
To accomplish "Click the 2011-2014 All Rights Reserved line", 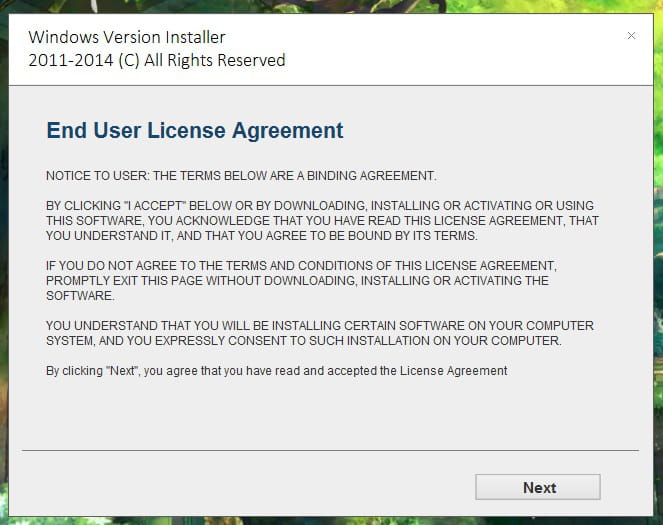I will 157,60.
